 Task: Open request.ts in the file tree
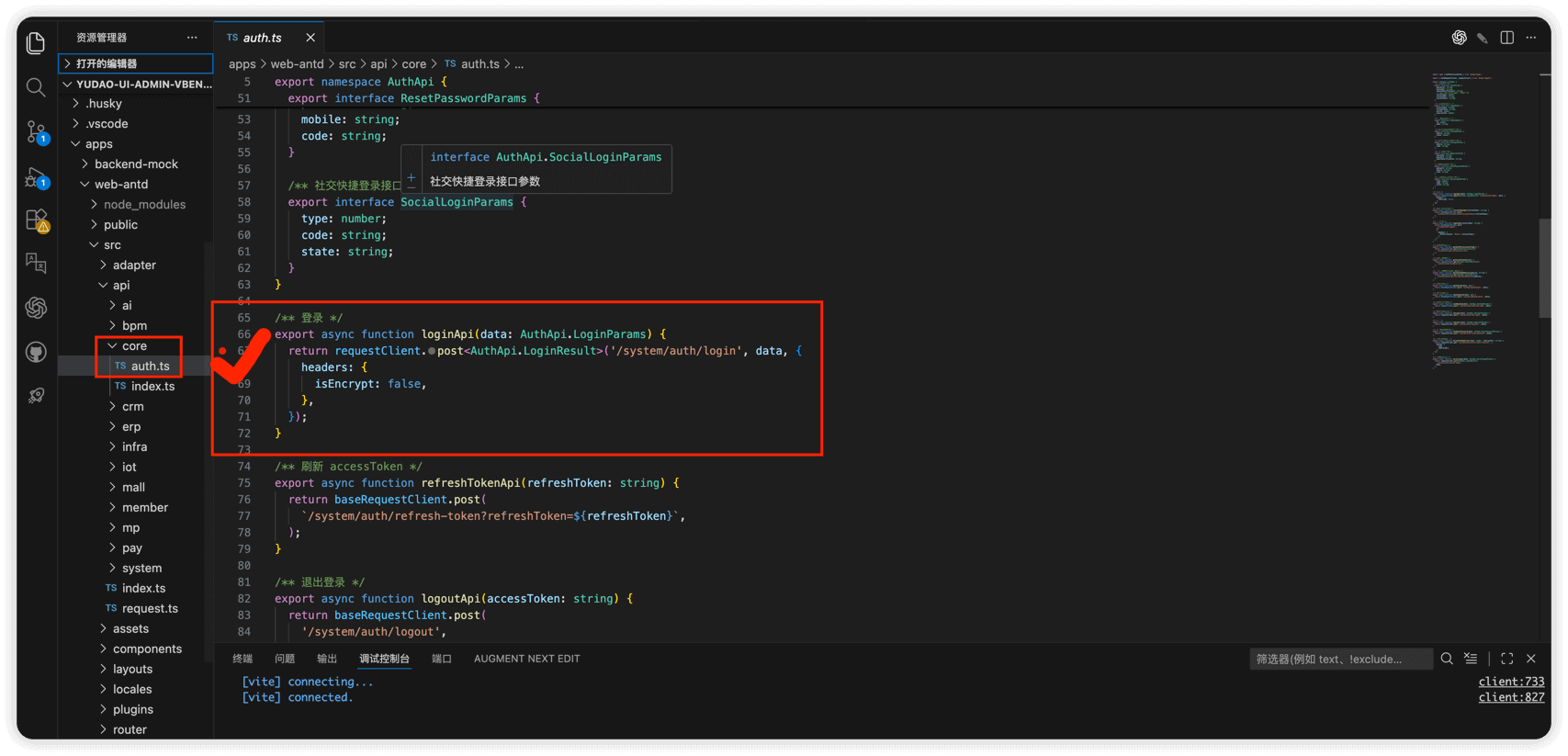150,608
